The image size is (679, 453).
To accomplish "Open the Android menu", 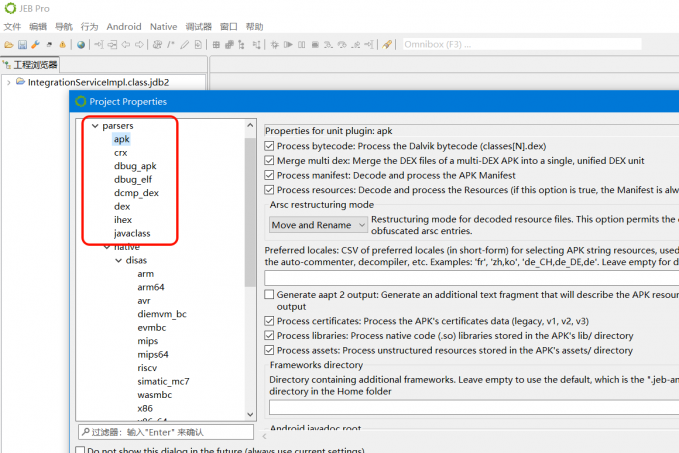I will coord(124,27).
